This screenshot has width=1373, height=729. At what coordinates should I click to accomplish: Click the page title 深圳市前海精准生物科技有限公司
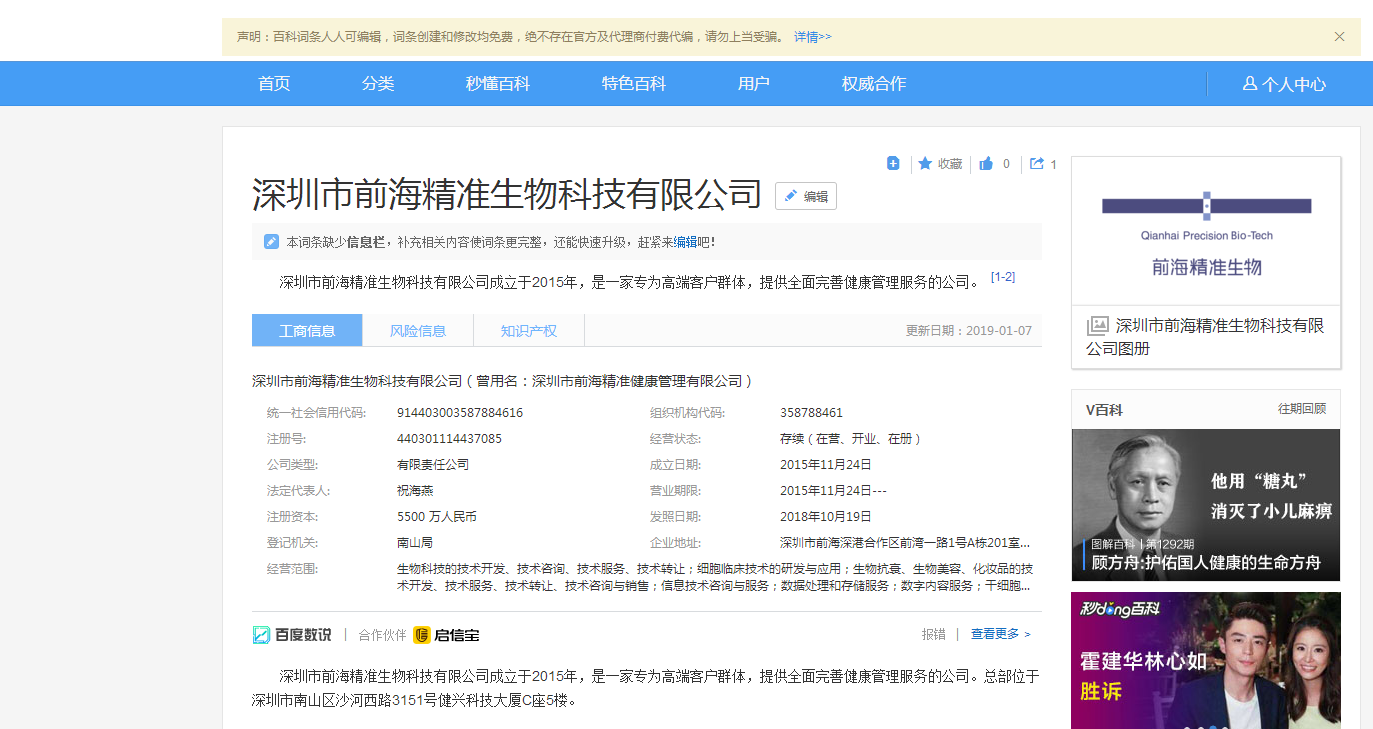507,195
